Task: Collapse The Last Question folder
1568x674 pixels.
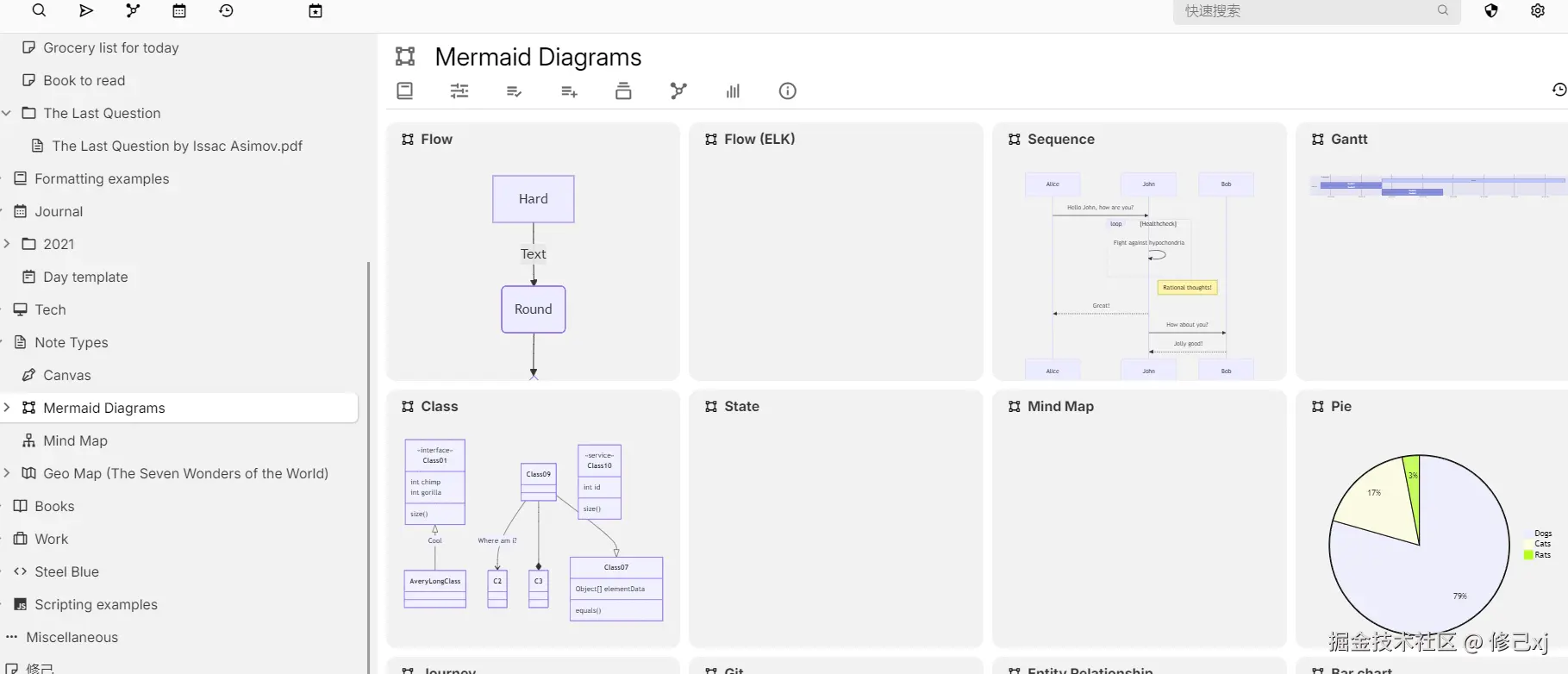Action: (x=7, y=113)
